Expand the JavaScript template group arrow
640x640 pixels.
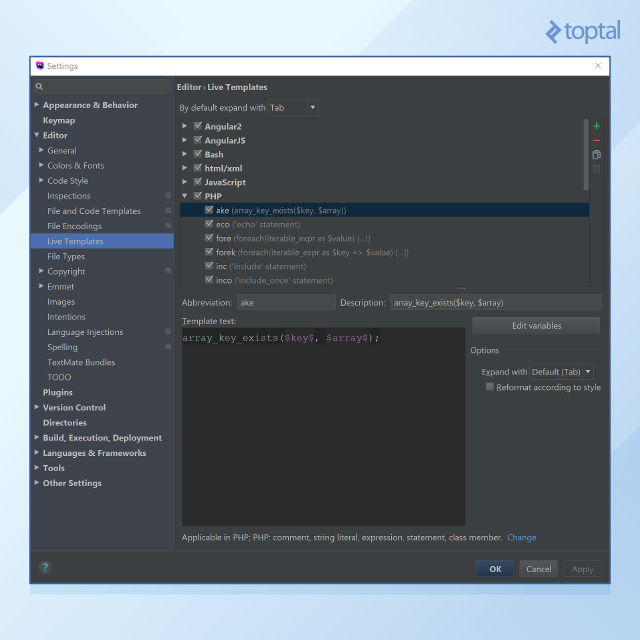(184, 182)
